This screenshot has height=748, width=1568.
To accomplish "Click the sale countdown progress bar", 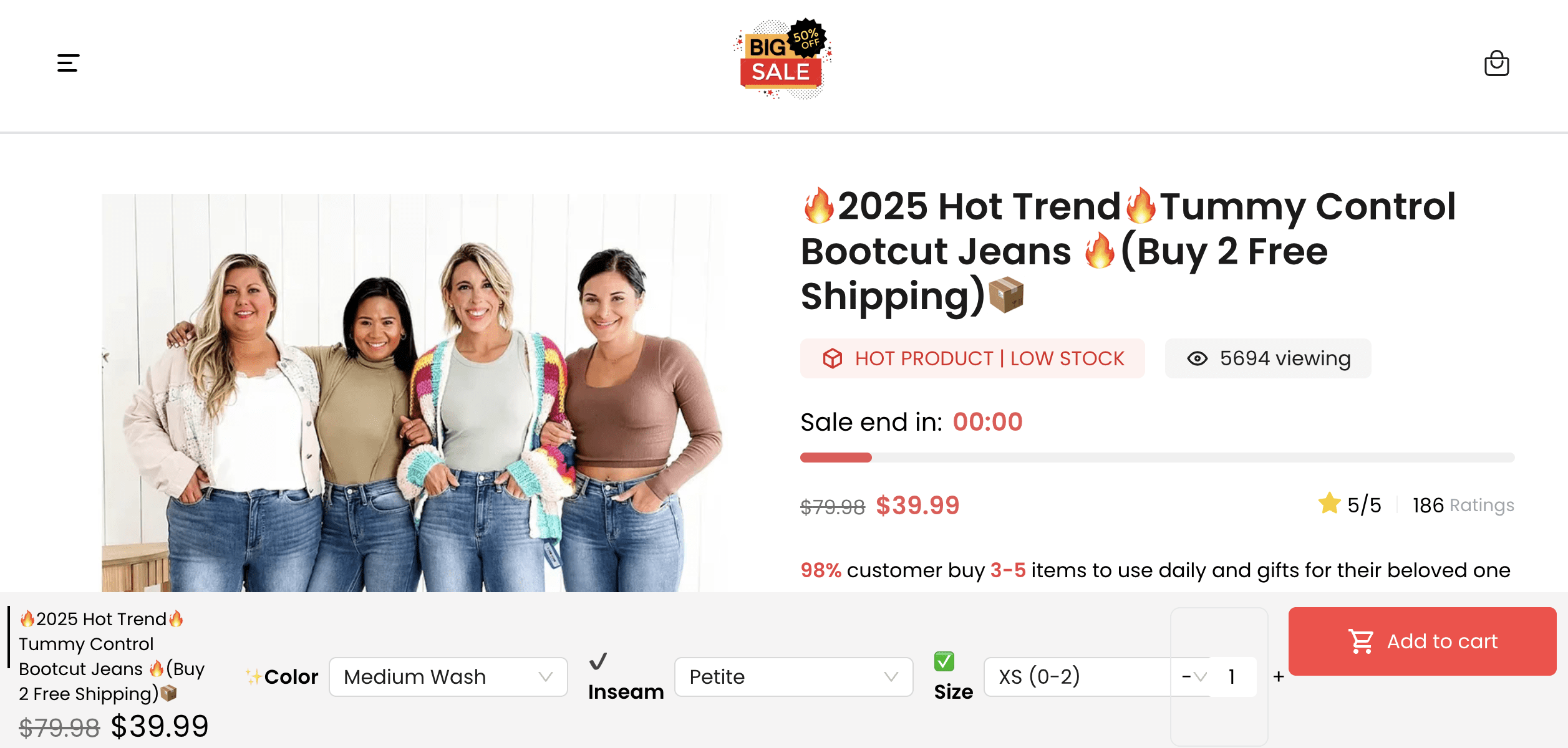I will (x=1157, y=458).
